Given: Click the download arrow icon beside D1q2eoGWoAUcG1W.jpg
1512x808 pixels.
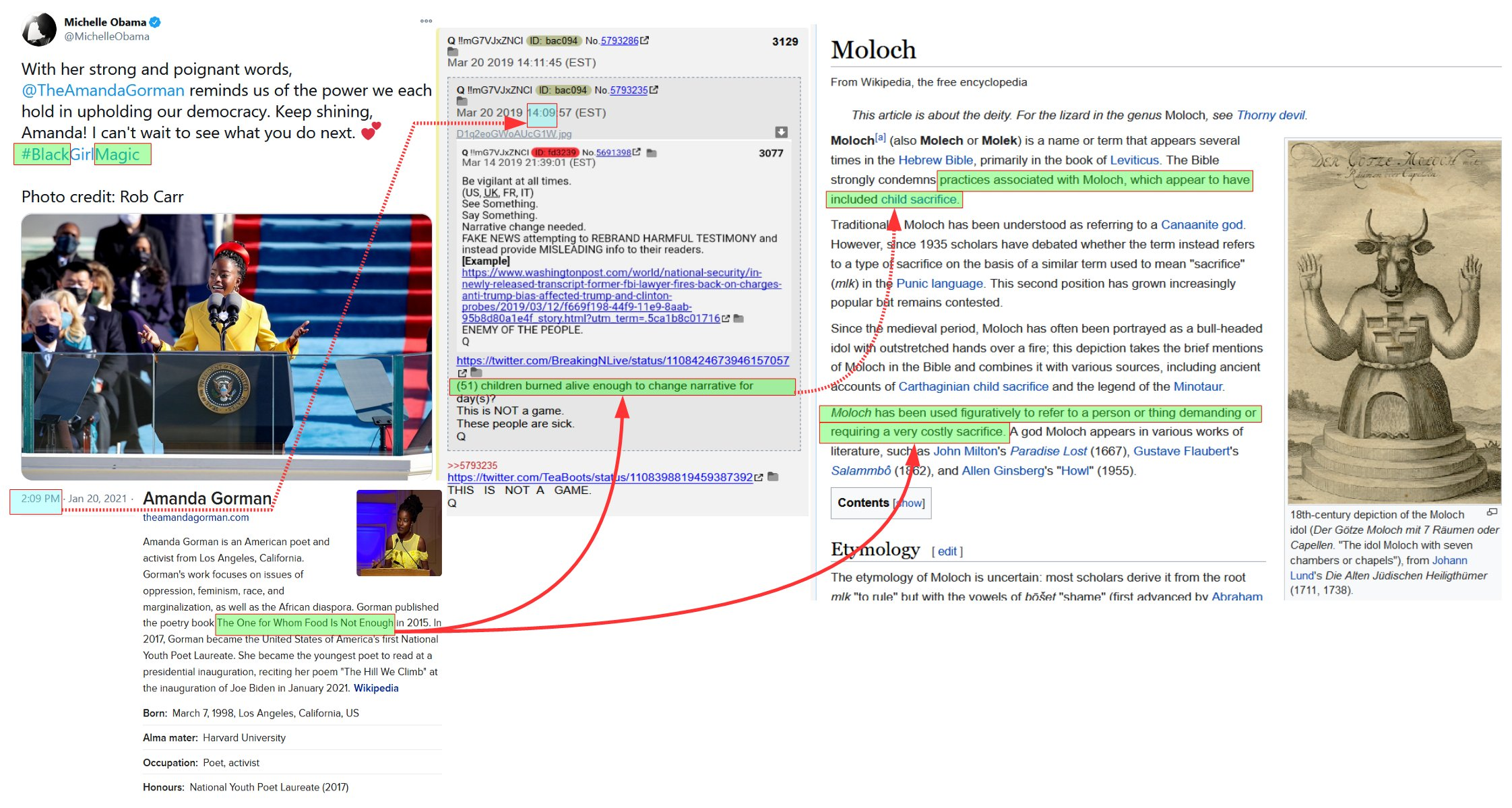Looking at the screenshot, I should coord(781,131).
